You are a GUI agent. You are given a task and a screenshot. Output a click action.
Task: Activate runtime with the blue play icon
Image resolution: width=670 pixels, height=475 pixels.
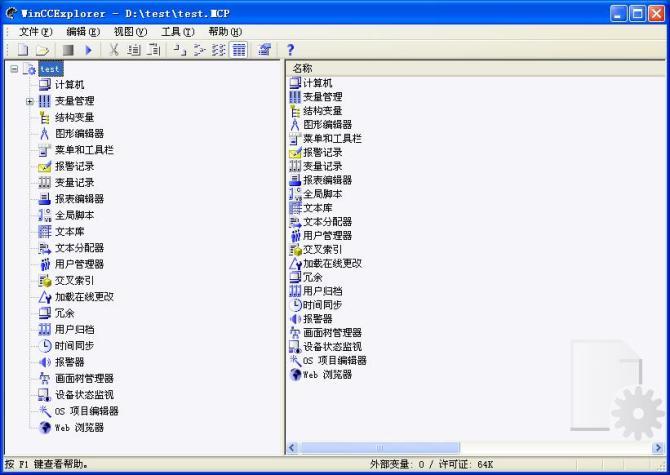(88, 50)
